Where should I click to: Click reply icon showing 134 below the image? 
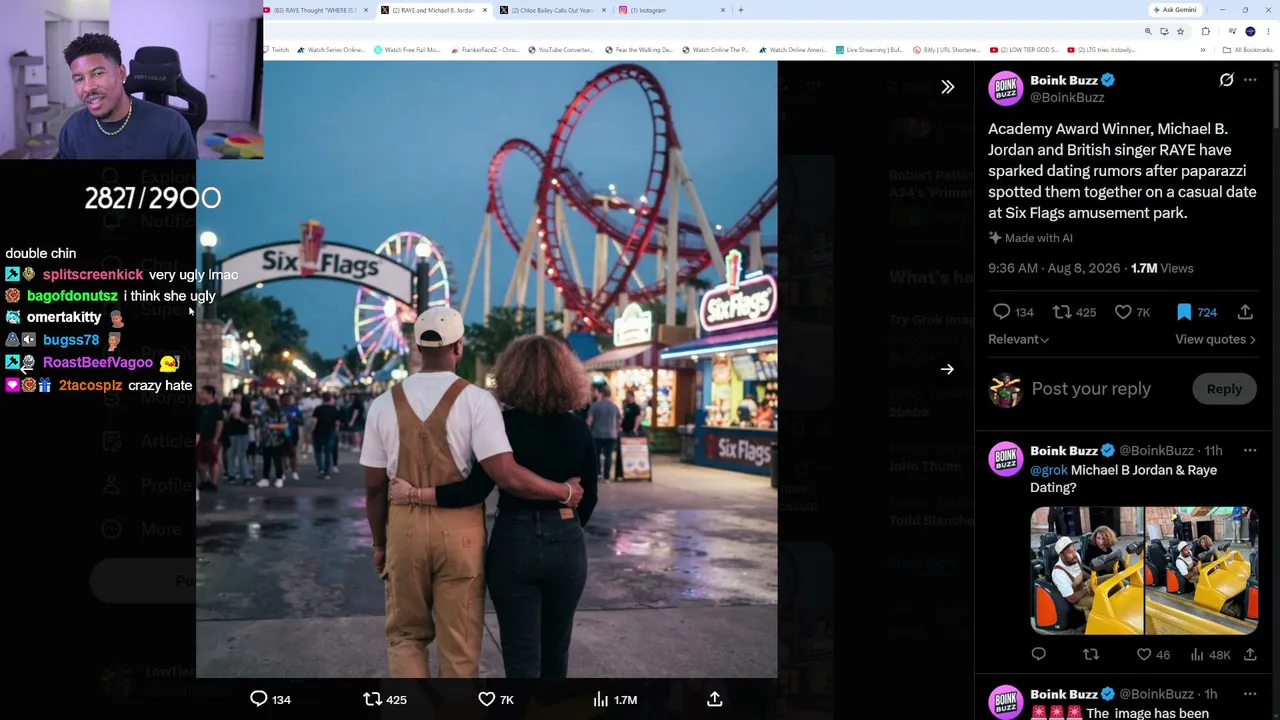click(270, 699)
